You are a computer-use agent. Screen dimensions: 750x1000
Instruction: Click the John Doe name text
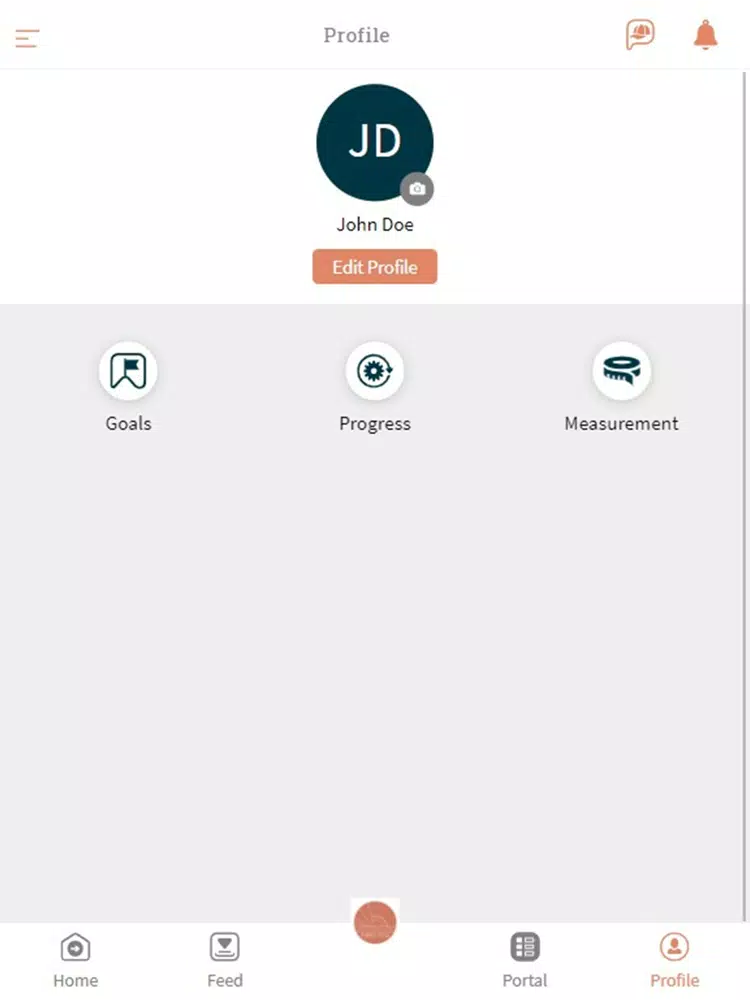375,224
